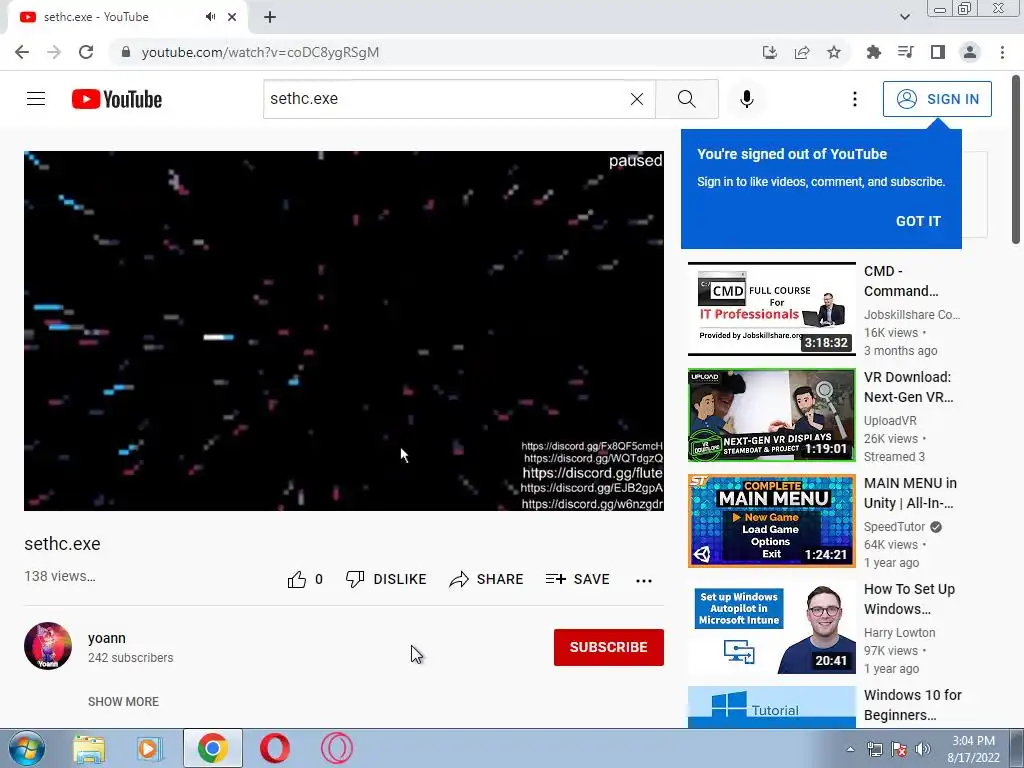Open the 'CMD - Command...' video title
1024x768 pixels.
pos(901,281)
